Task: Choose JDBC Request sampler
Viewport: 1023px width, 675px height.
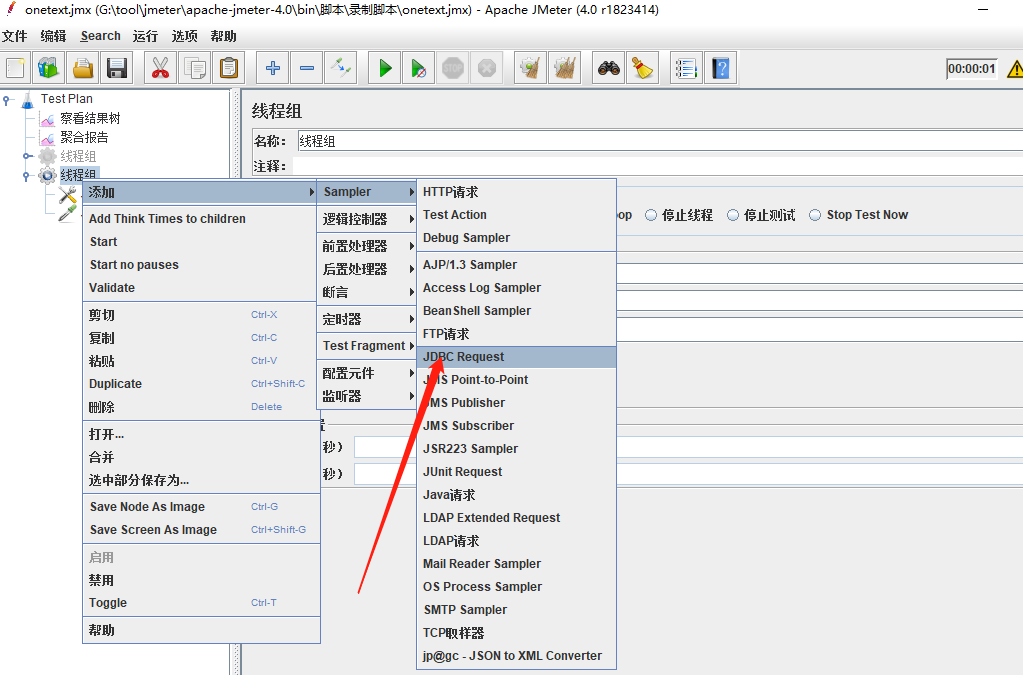Action: (517, 357)
